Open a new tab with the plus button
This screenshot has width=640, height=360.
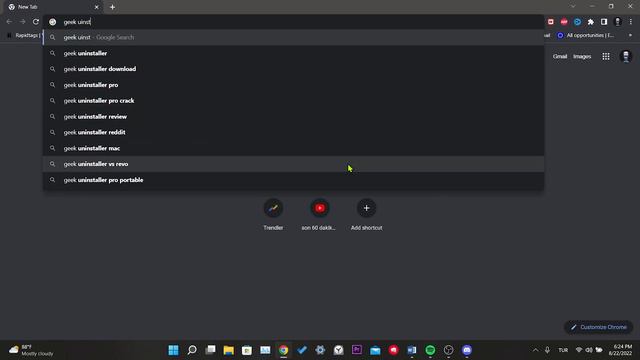tap(112, 7)
